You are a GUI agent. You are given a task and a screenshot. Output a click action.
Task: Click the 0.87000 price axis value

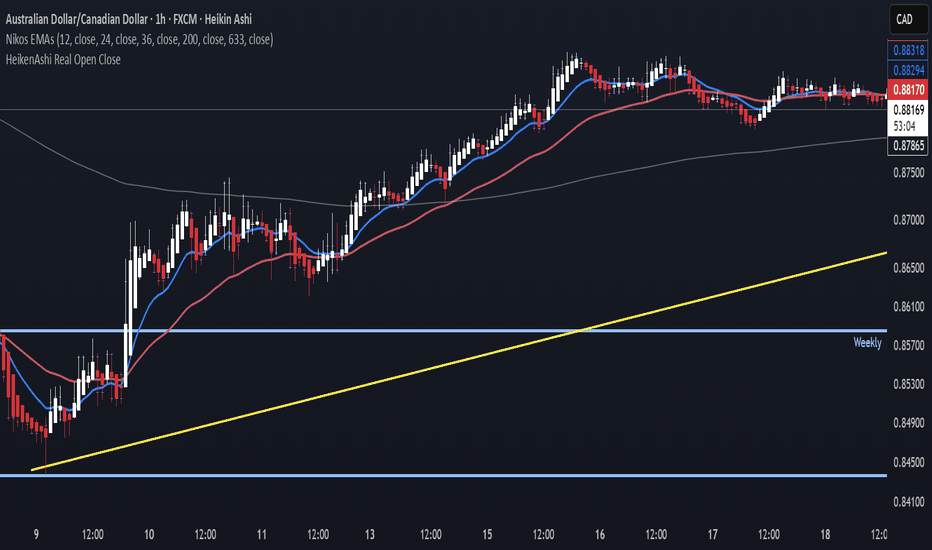(909, 220)
